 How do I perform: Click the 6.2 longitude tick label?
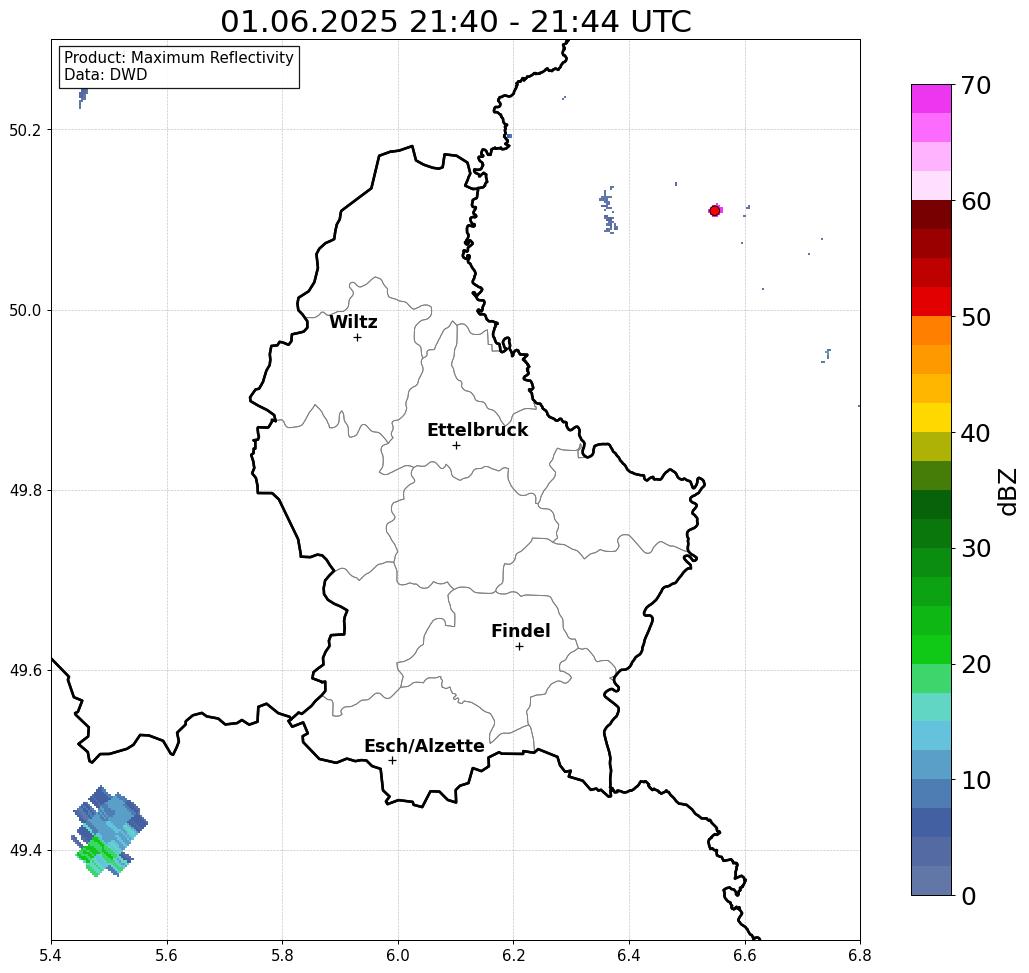tap(513, 955)
